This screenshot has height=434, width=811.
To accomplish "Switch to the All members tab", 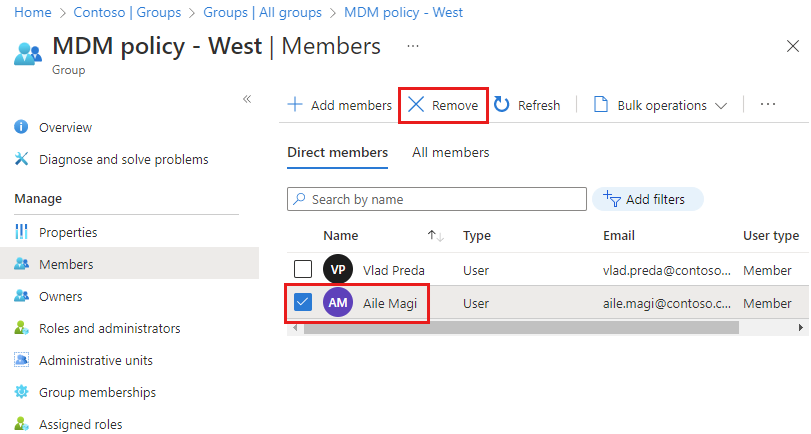I will pos(451,153).
